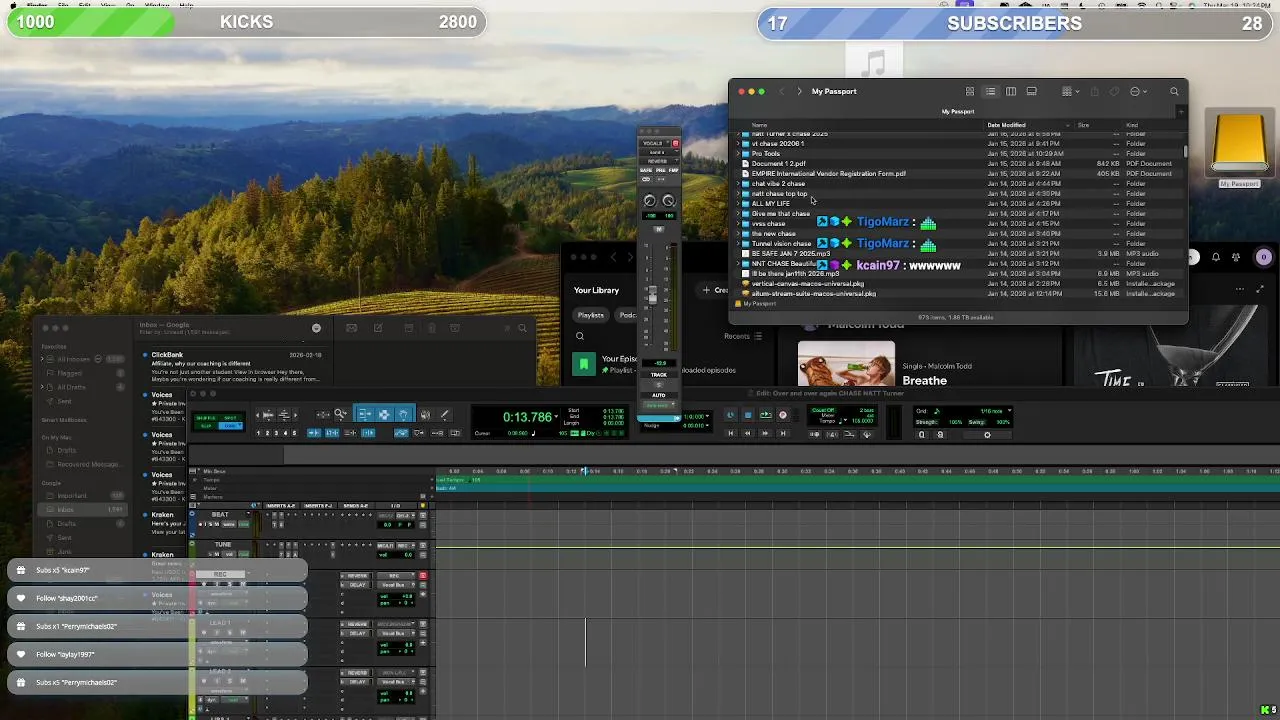1280x720 pixels.
Task: Open My Passport drive on desktop
Action: pyautogui.click(x=1240, y=148)
